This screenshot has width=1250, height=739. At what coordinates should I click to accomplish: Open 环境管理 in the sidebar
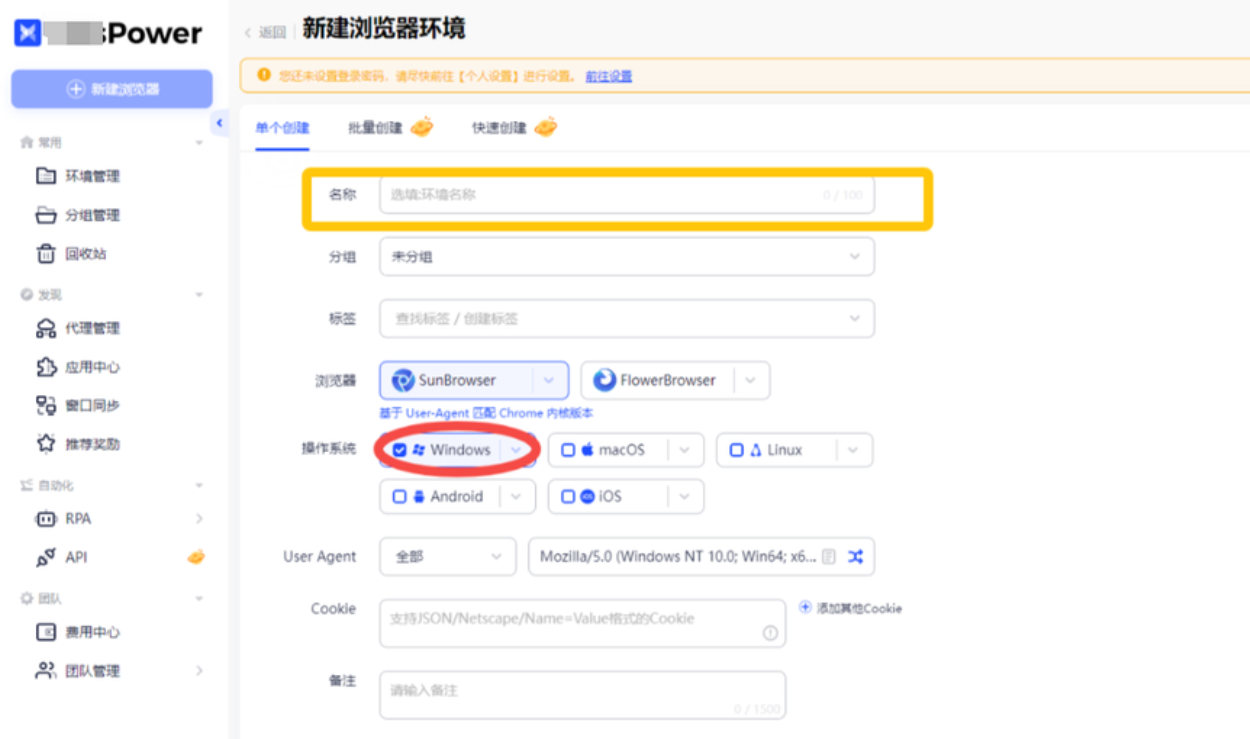point(92,176)
